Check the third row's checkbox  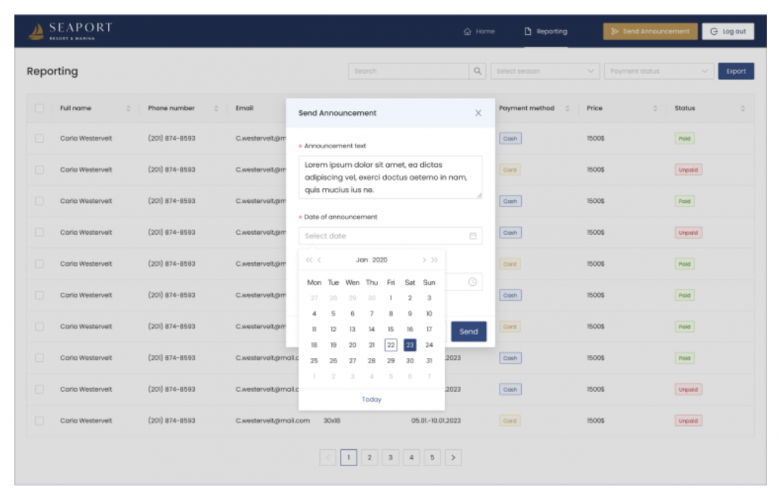point(39,201)
